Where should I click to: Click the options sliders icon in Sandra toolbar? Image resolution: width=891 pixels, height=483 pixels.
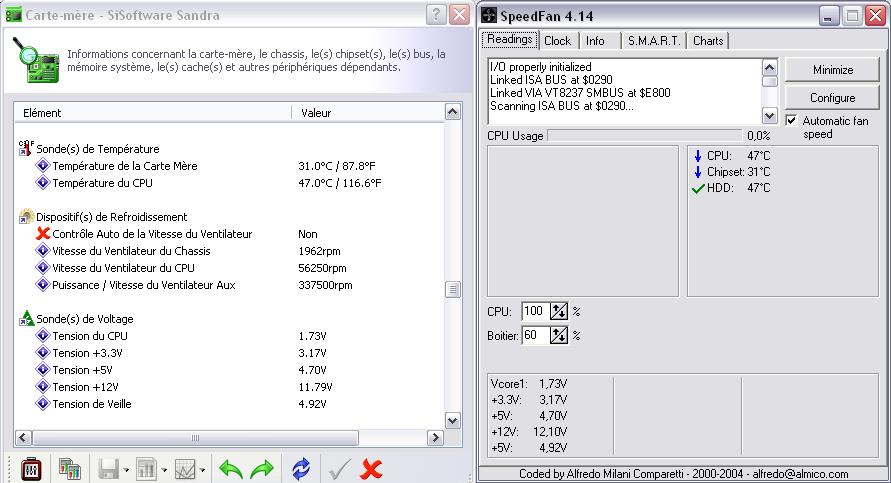pos(30,468)
